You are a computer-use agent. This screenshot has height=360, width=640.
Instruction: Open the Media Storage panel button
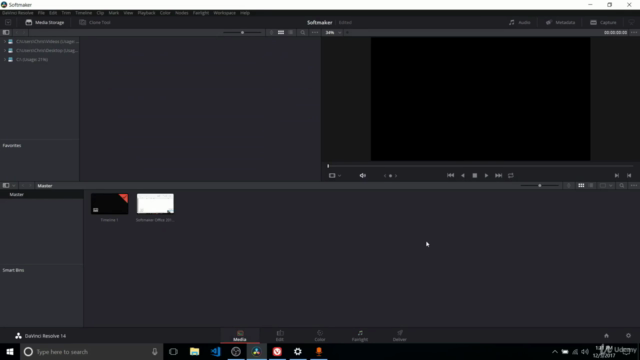pos(45,22)
